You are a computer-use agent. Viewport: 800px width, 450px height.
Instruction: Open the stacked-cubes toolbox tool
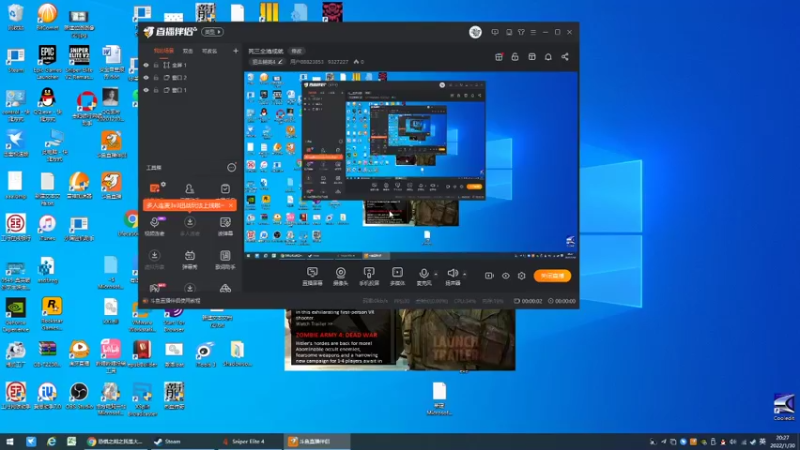pos(225,288)
